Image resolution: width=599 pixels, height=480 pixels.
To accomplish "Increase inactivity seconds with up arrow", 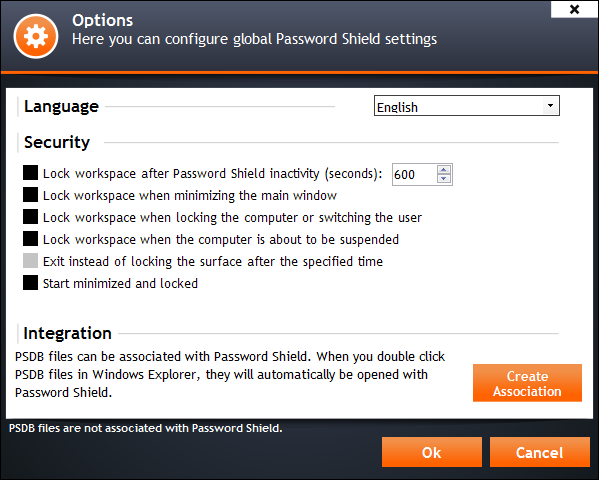I will coord(444,170).
